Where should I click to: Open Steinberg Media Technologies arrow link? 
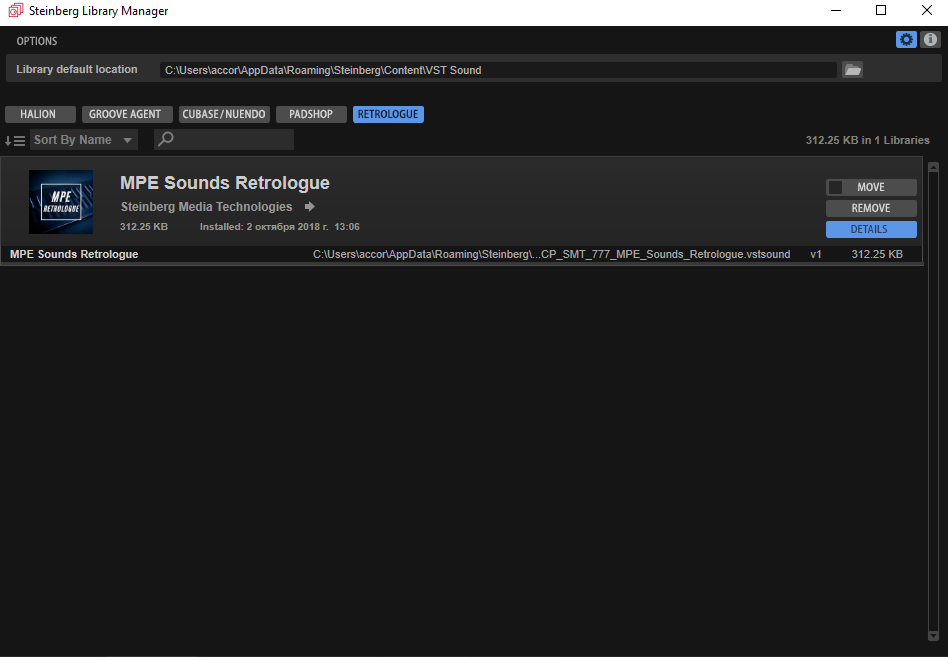(x=310, y=207)
